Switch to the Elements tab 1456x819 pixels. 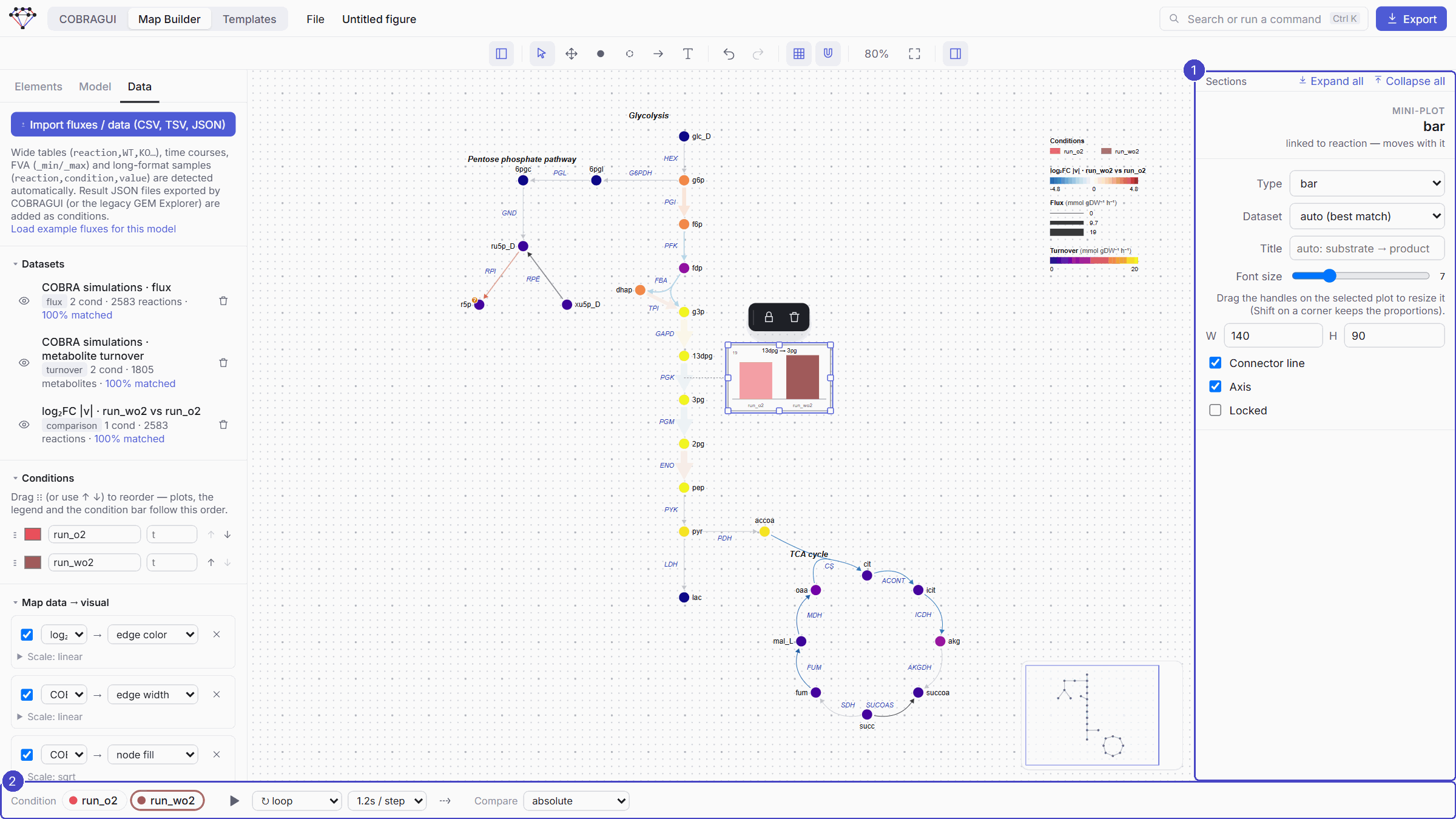point(38,87)
